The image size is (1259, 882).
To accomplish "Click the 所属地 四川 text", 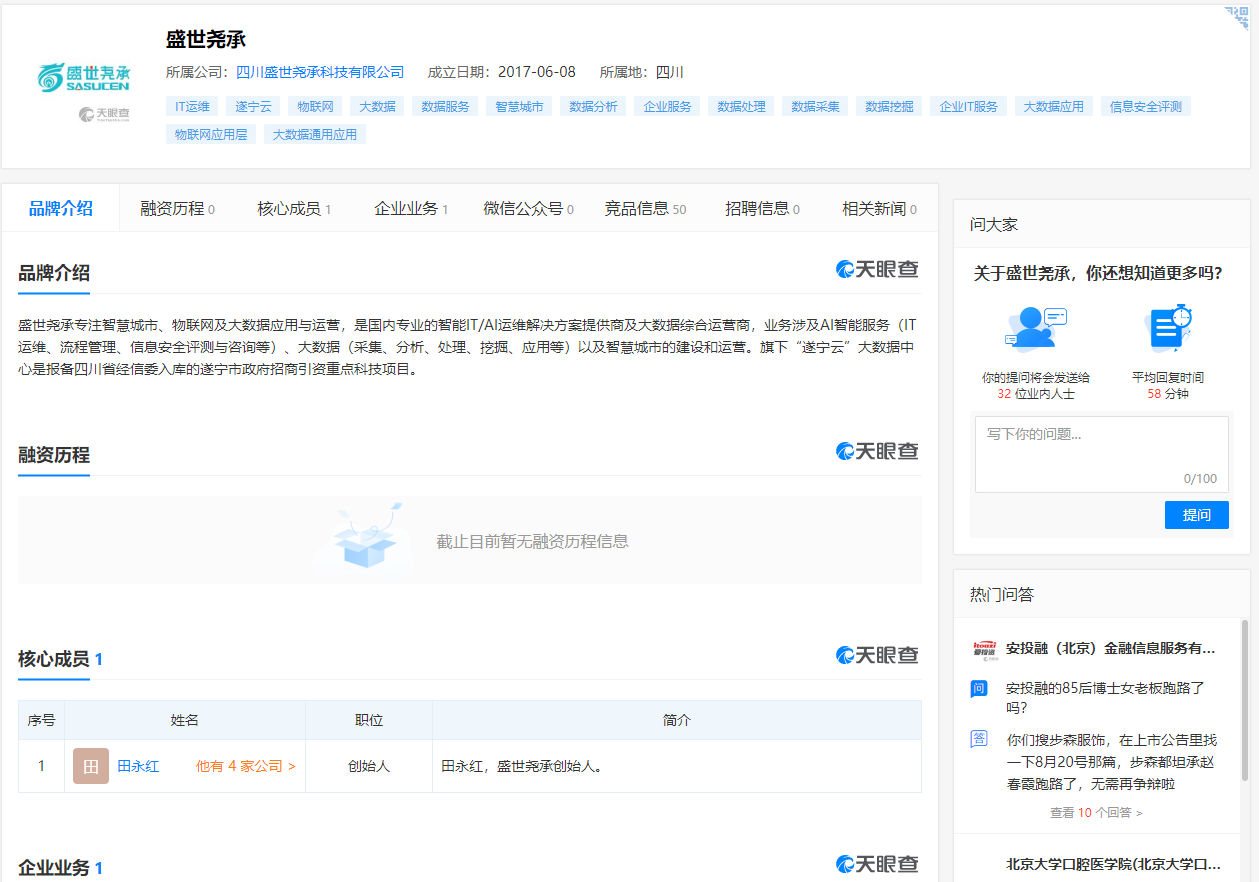I will 642,72.
